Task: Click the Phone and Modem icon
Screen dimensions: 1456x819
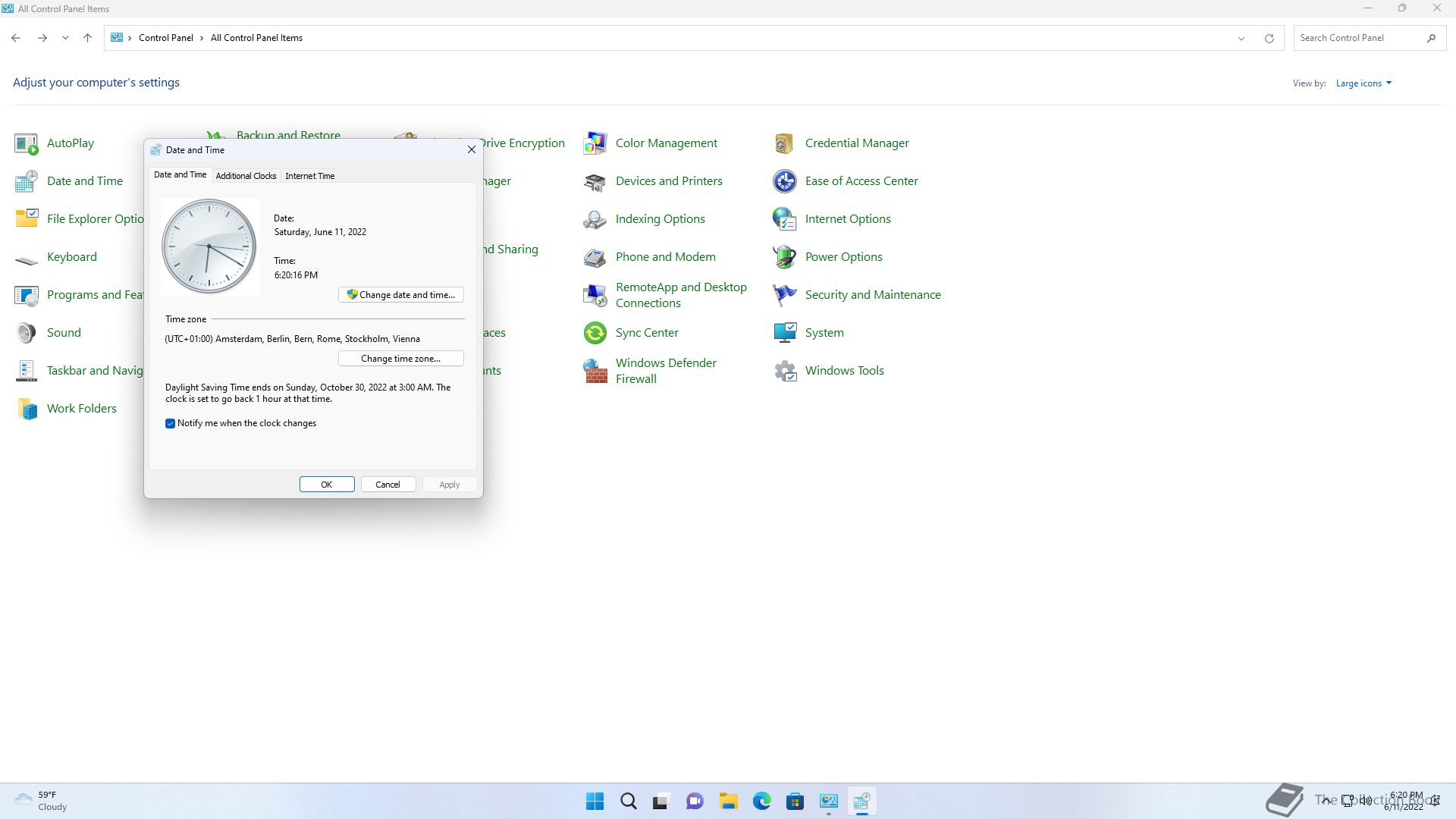Action: pyautogui.click(x=595, y=257)
